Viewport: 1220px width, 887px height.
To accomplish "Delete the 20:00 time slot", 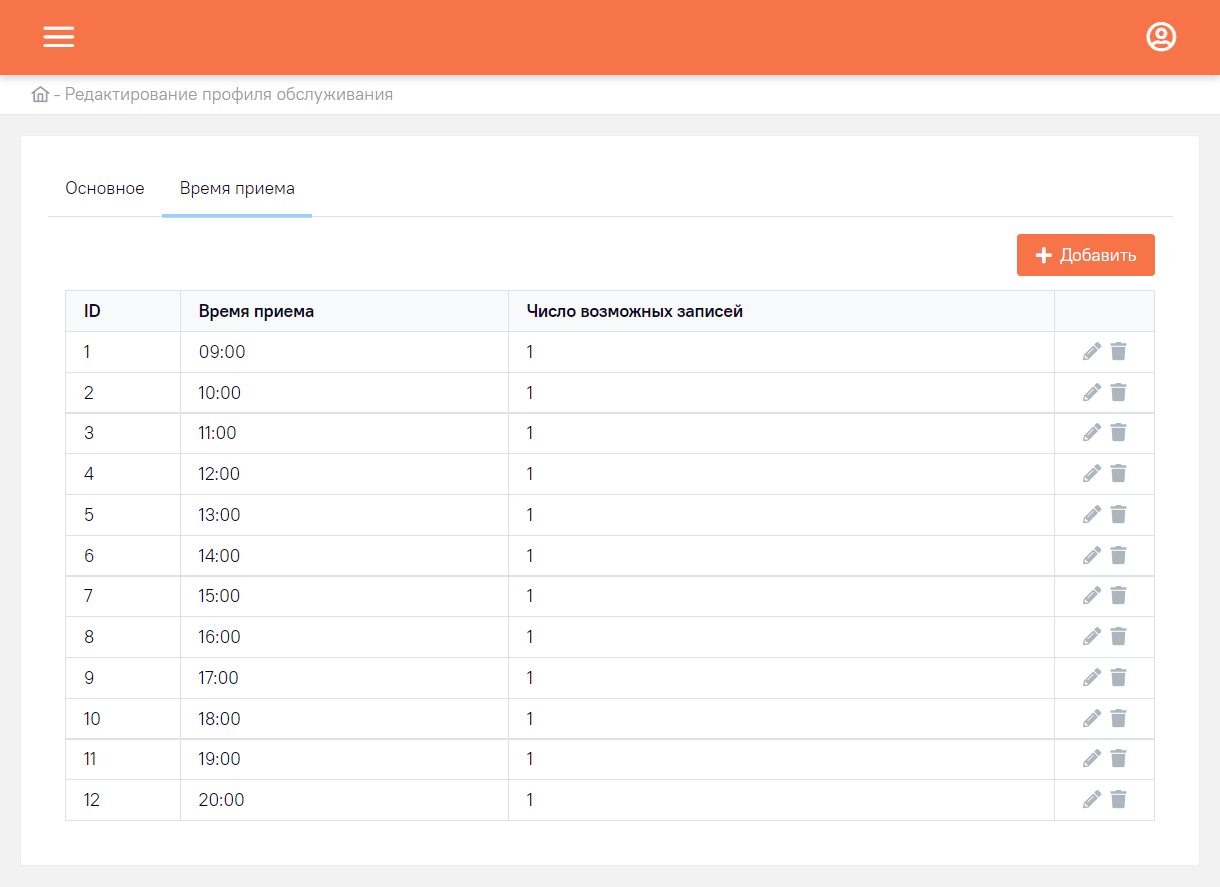I will coord(1118,800).
